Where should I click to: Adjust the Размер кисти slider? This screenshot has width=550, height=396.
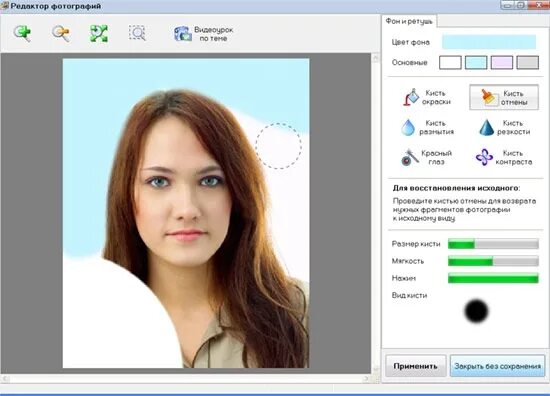coord(493,244)
